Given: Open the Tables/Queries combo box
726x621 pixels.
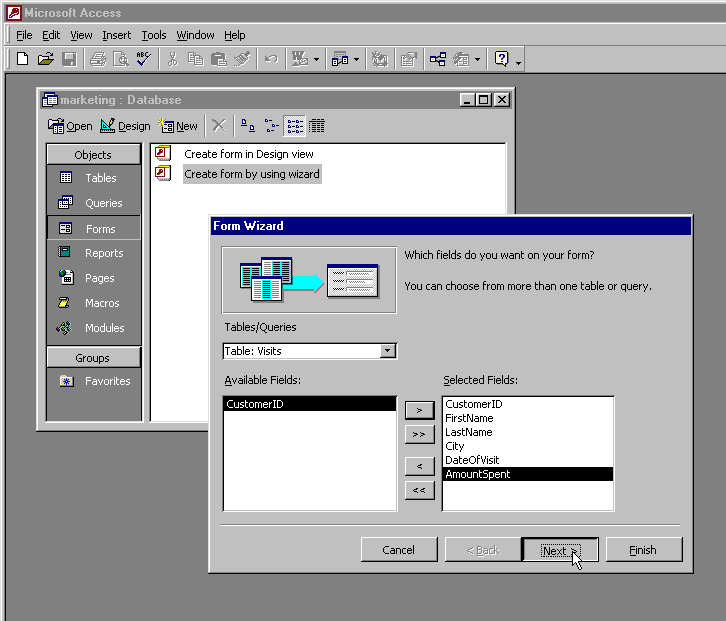Looking at the screenshot, I should (309, 351).
